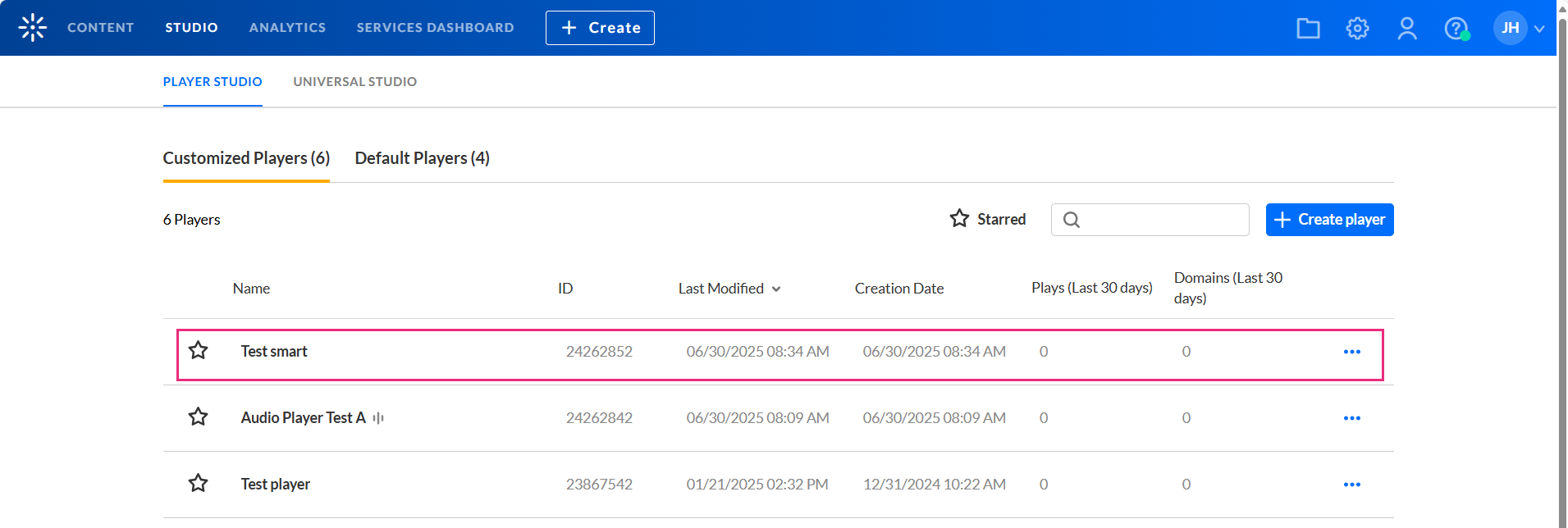Open the help question mark icon
Viewport: 1568px width, 528px height.
coord(1456,29)
